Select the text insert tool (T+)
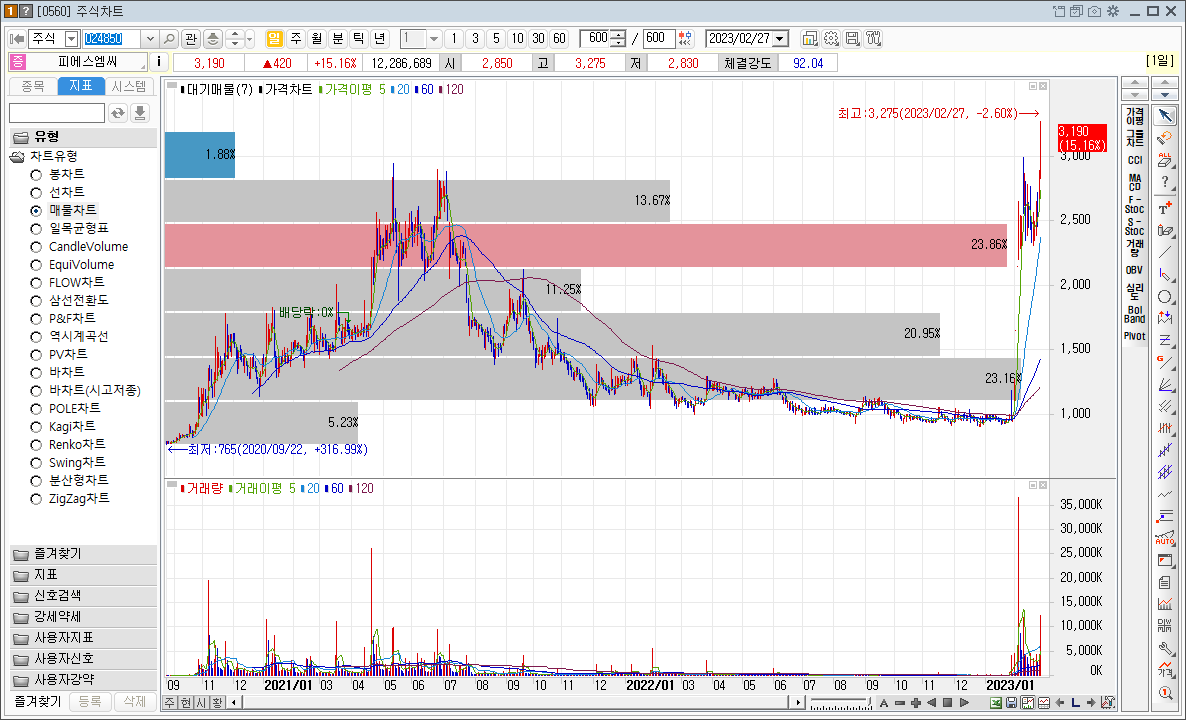 [x=1165, y=207]
